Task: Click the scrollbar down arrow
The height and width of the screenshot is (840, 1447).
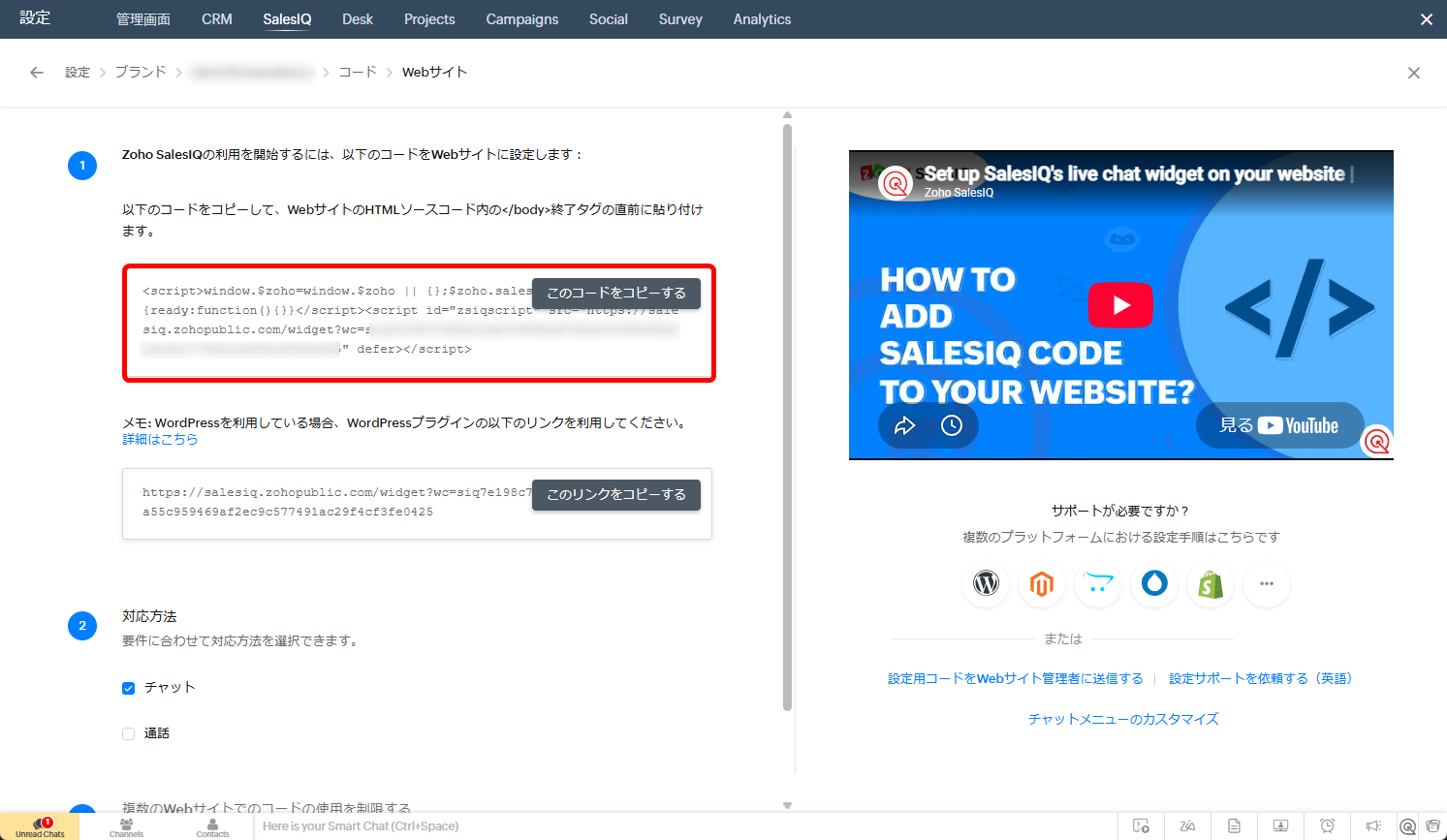Action: coord(787,805)
